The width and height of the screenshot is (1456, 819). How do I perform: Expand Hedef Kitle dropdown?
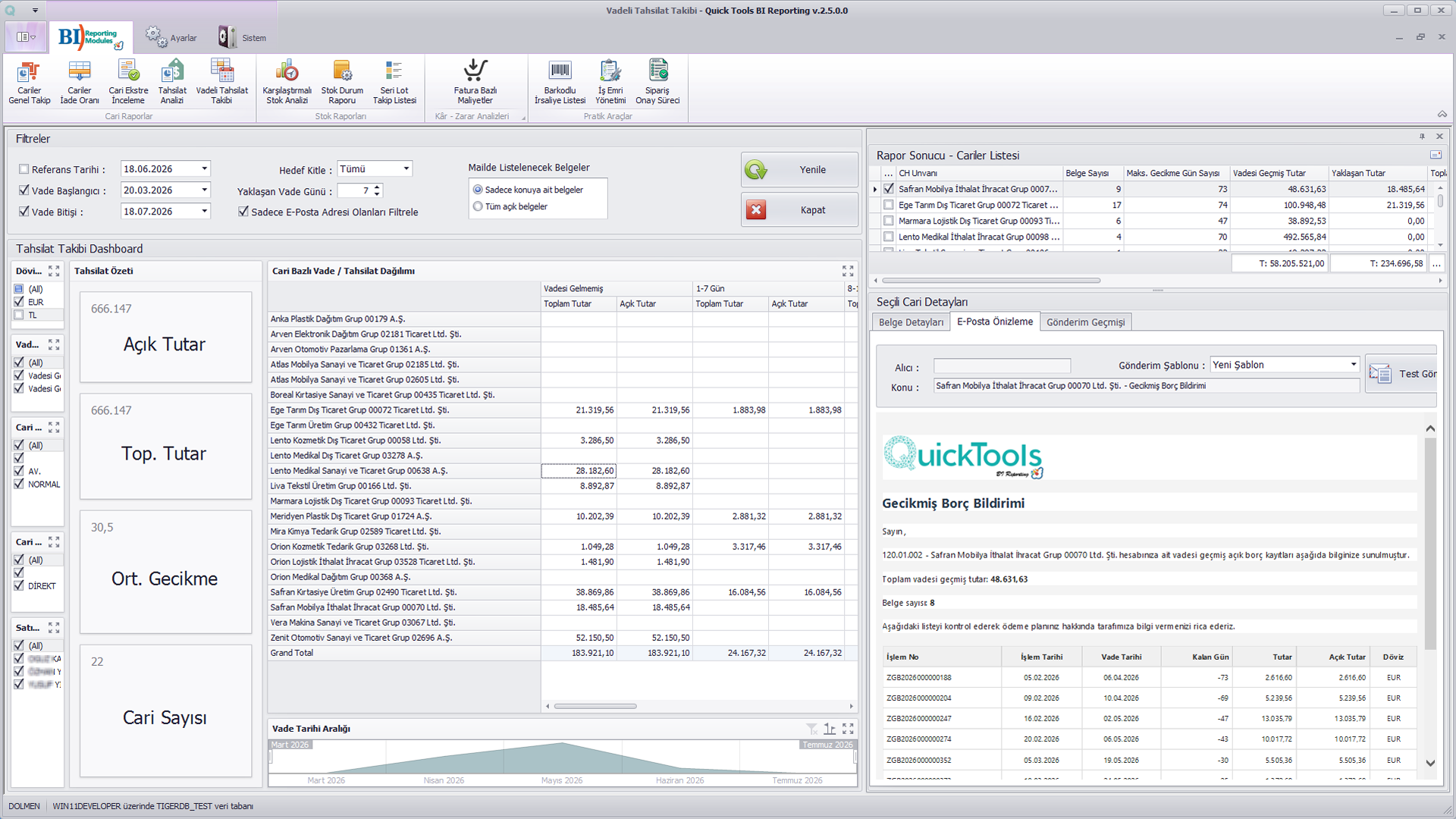pyautogui.click(x=406, y=169)
